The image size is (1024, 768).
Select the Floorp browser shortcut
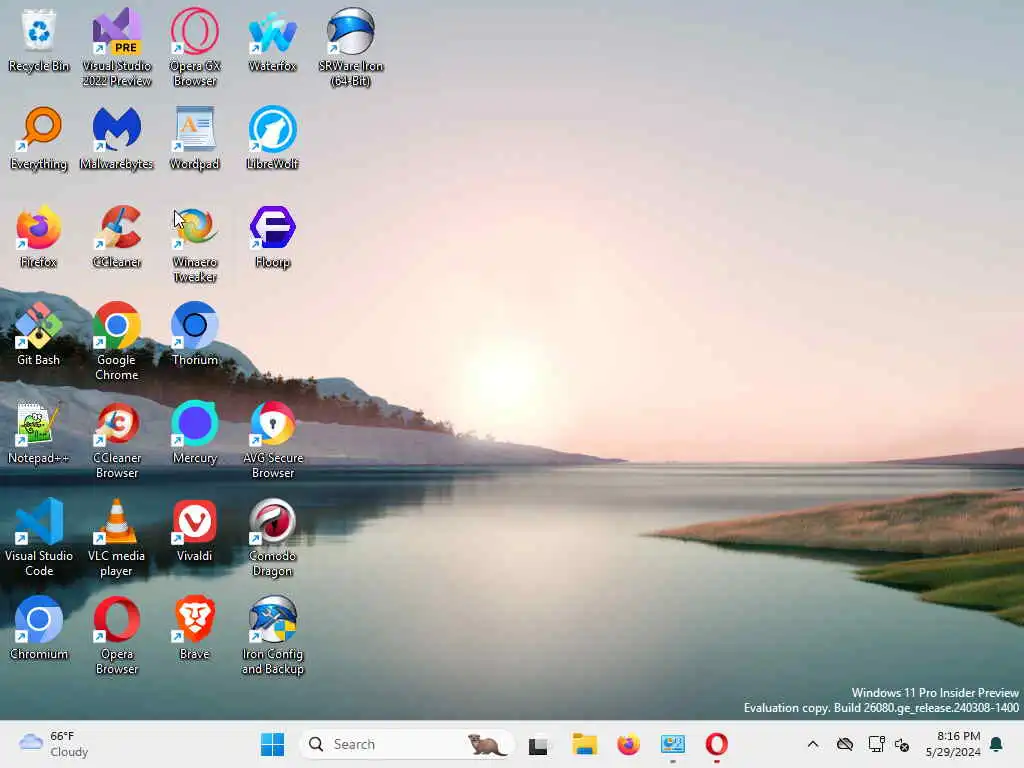point(272,236)
